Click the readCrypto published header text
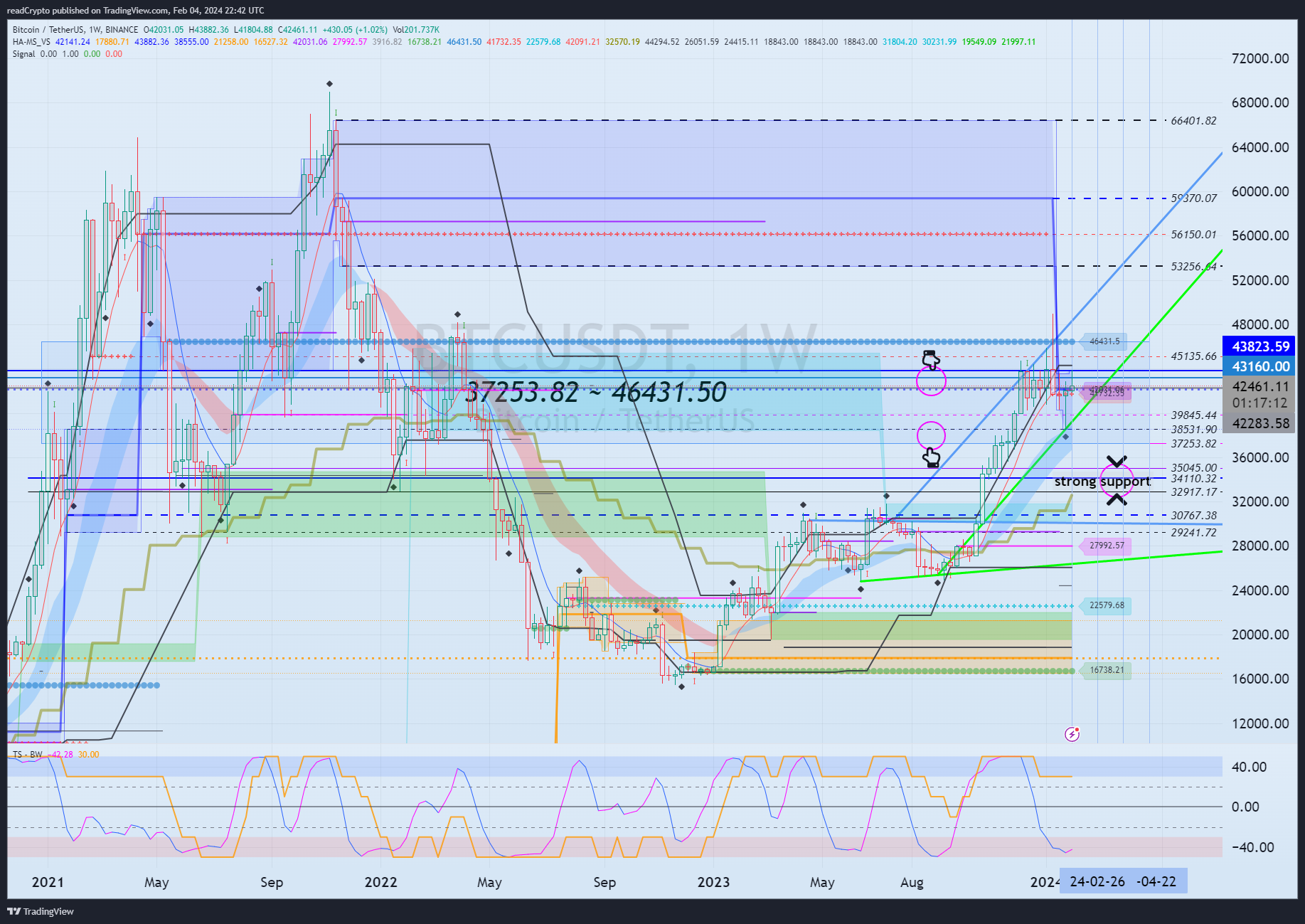Screen dimensions: 1305x924 [x=135, y=11]
